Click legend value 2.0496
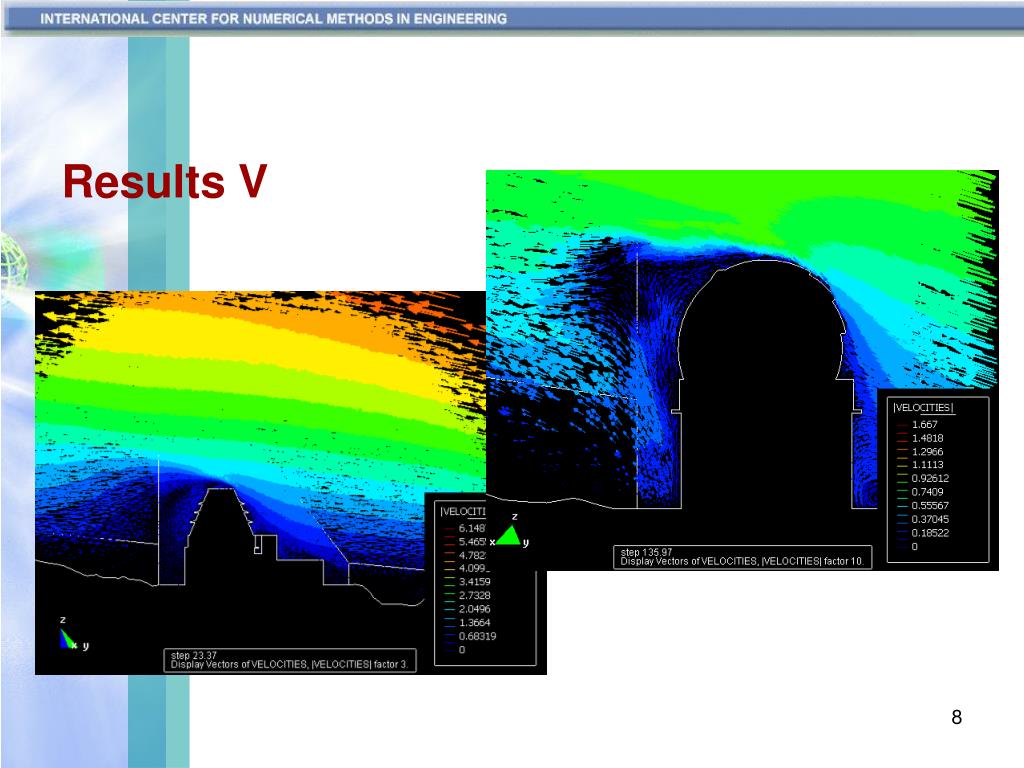 [474, 609]
